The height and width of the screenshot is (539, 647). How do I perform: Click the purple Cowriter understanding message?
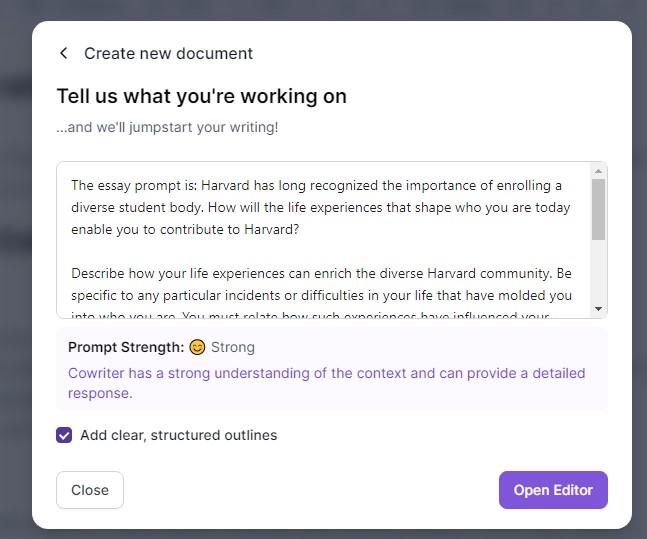[326, 383]
